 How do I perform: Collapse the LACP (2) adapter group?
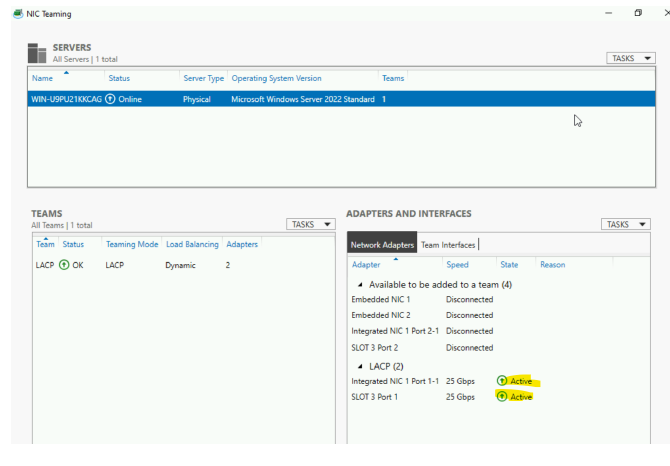[360, 365]
